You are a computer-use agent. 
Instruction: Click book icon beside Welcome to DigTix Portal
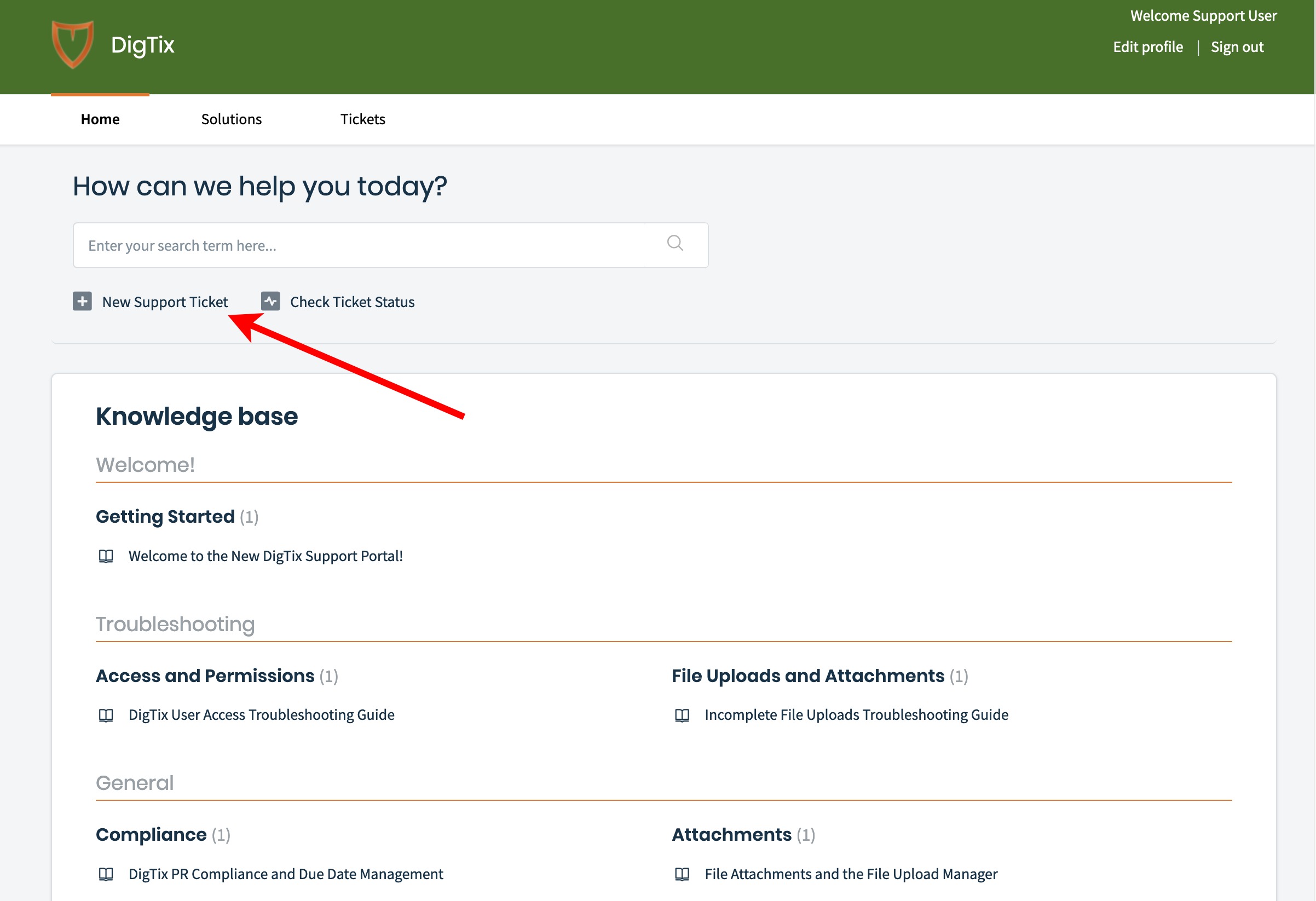(106, 556)
